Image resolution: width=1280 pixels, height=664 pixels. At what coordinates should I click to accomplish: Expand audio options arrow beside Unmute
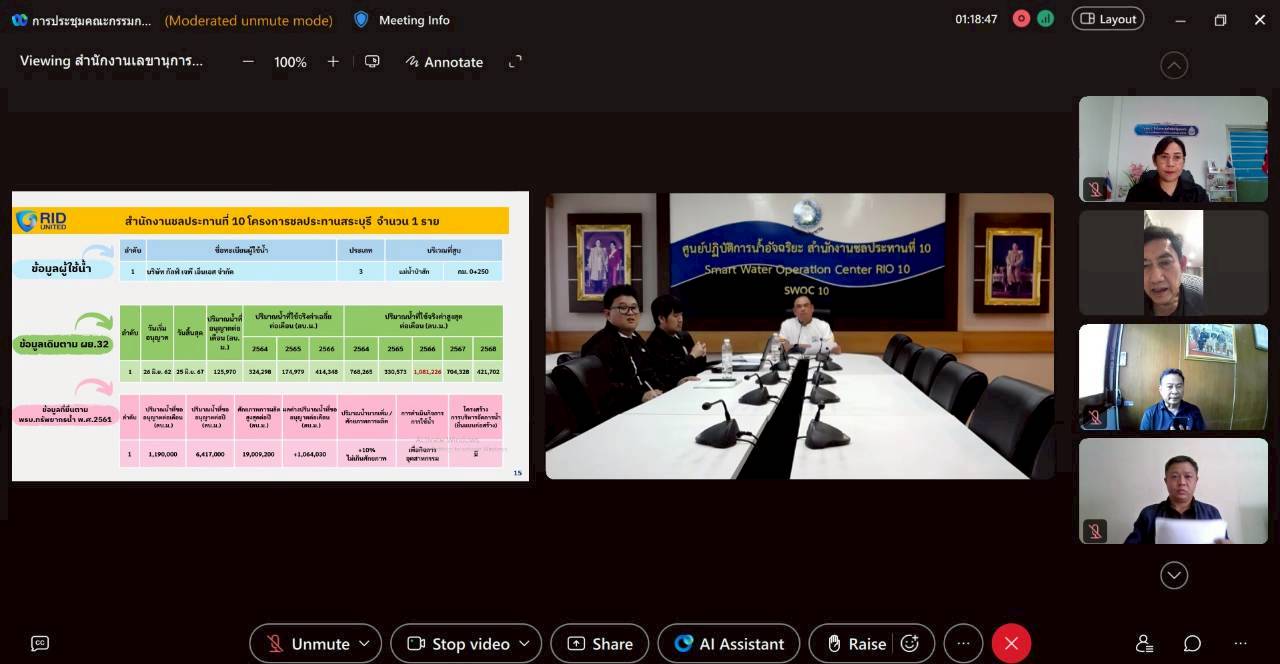click(x=365, y=644)
